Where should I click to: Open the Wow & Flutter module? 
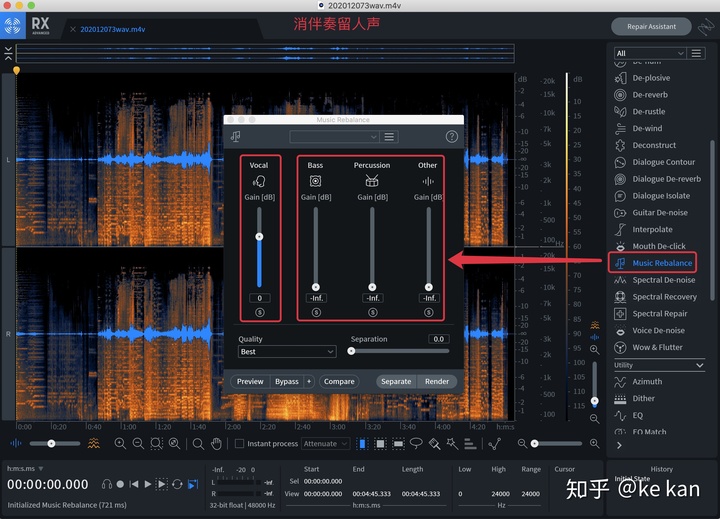coord(648,347)
